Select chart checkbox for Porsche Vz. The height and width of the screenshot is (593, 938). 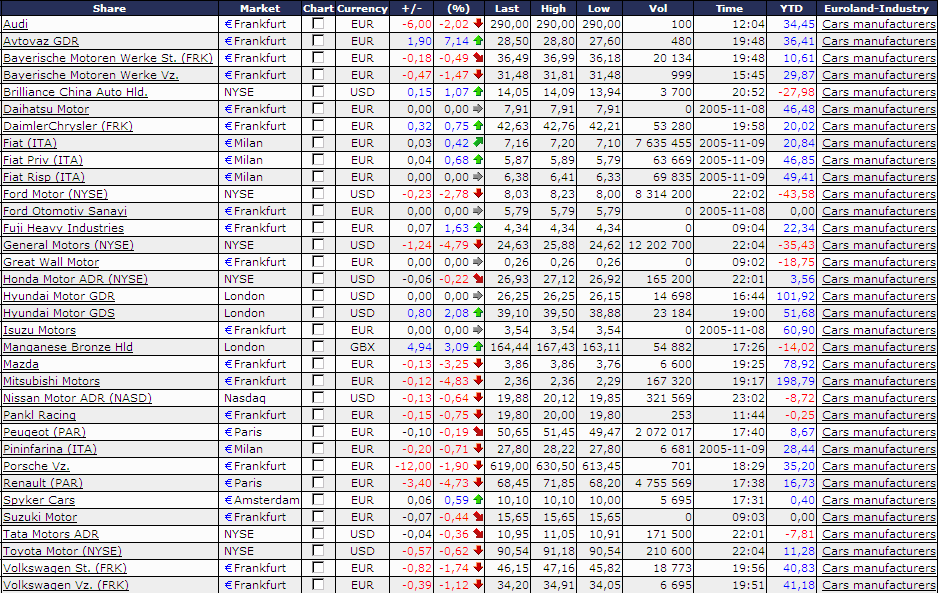coord(318,466)
